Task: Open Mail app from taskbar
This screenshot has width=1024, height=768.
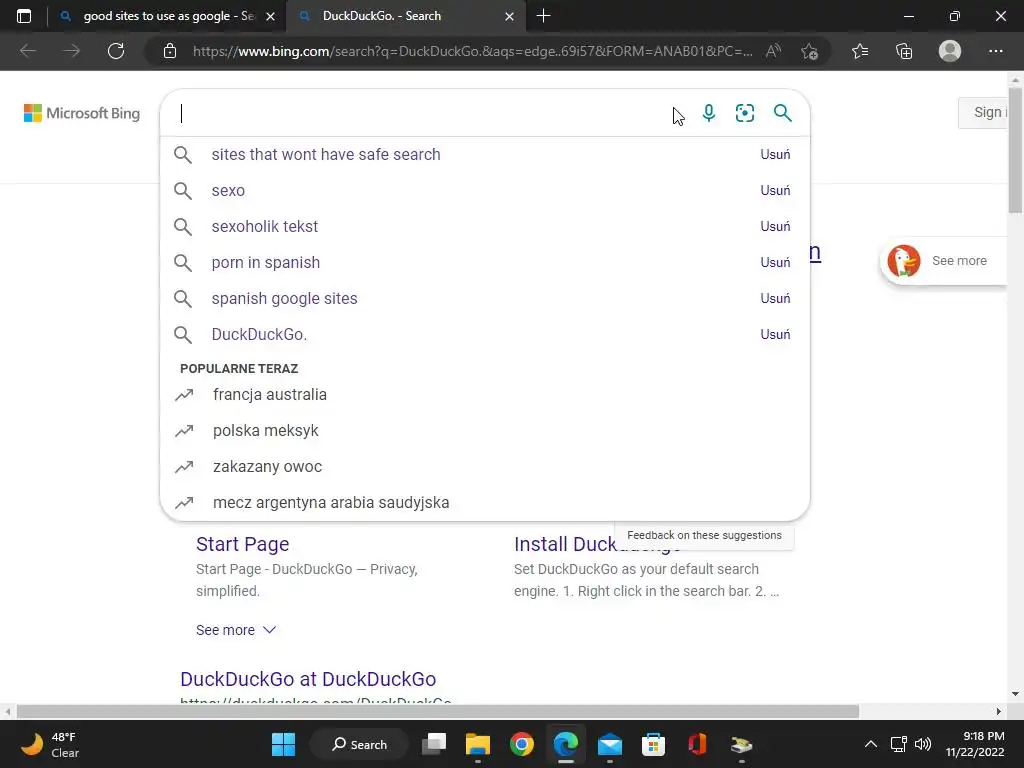Action: [609, 744]
